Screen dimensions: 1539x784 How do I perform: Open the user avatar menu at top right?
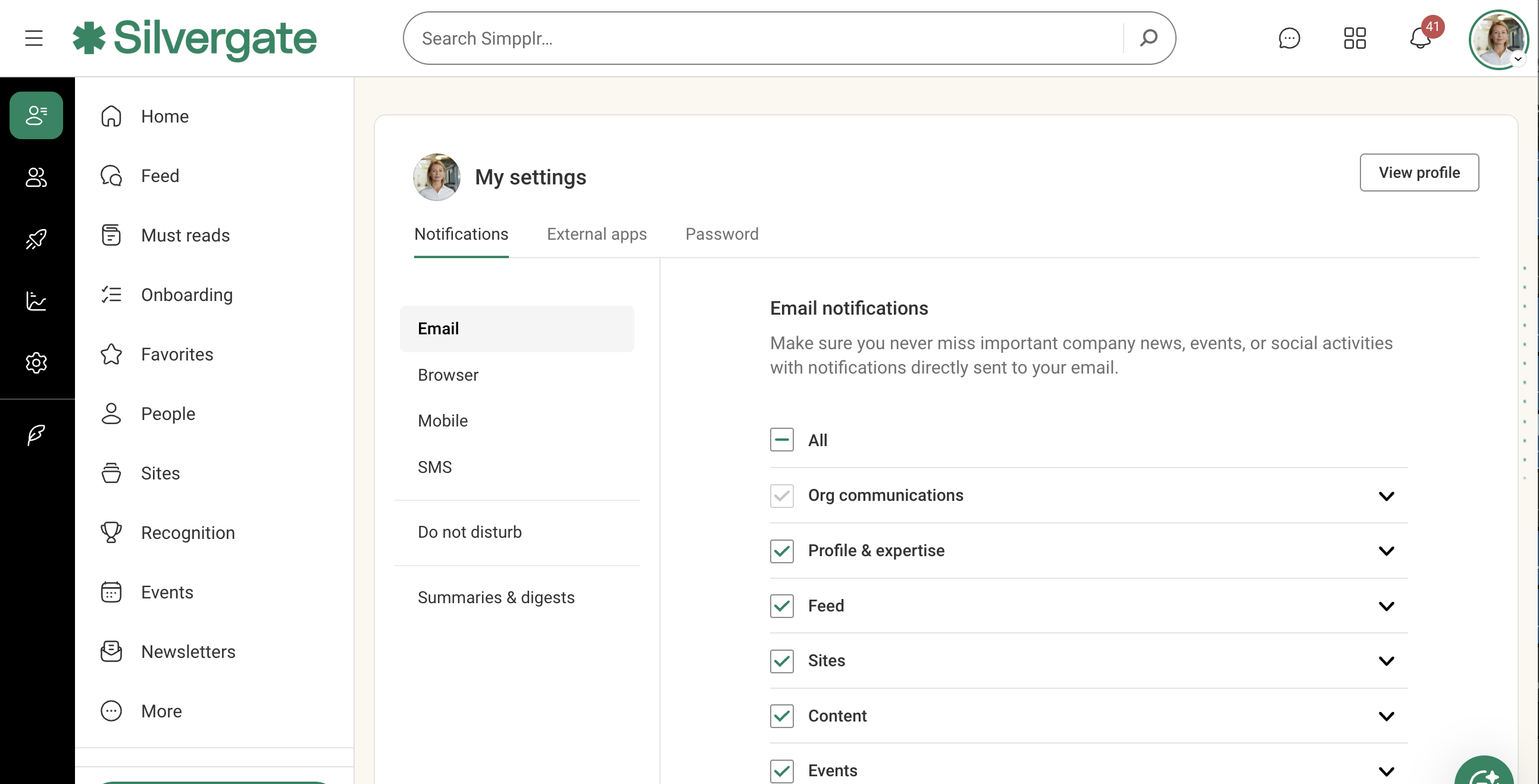(x=1499, y=39)
